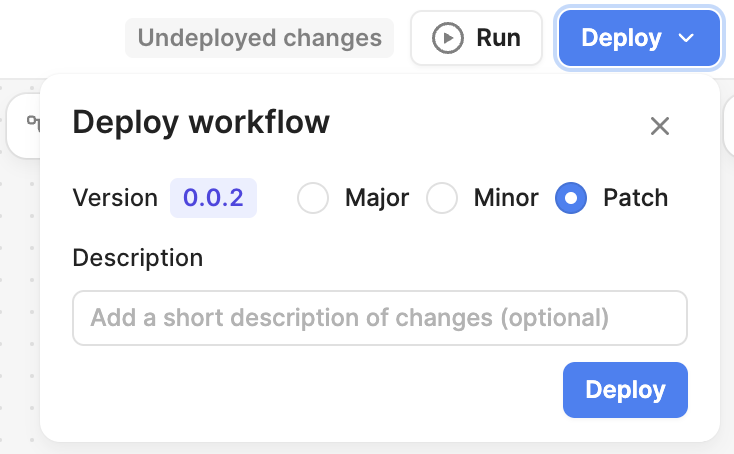Click the 'Major' radio label text

coord(377,198)
